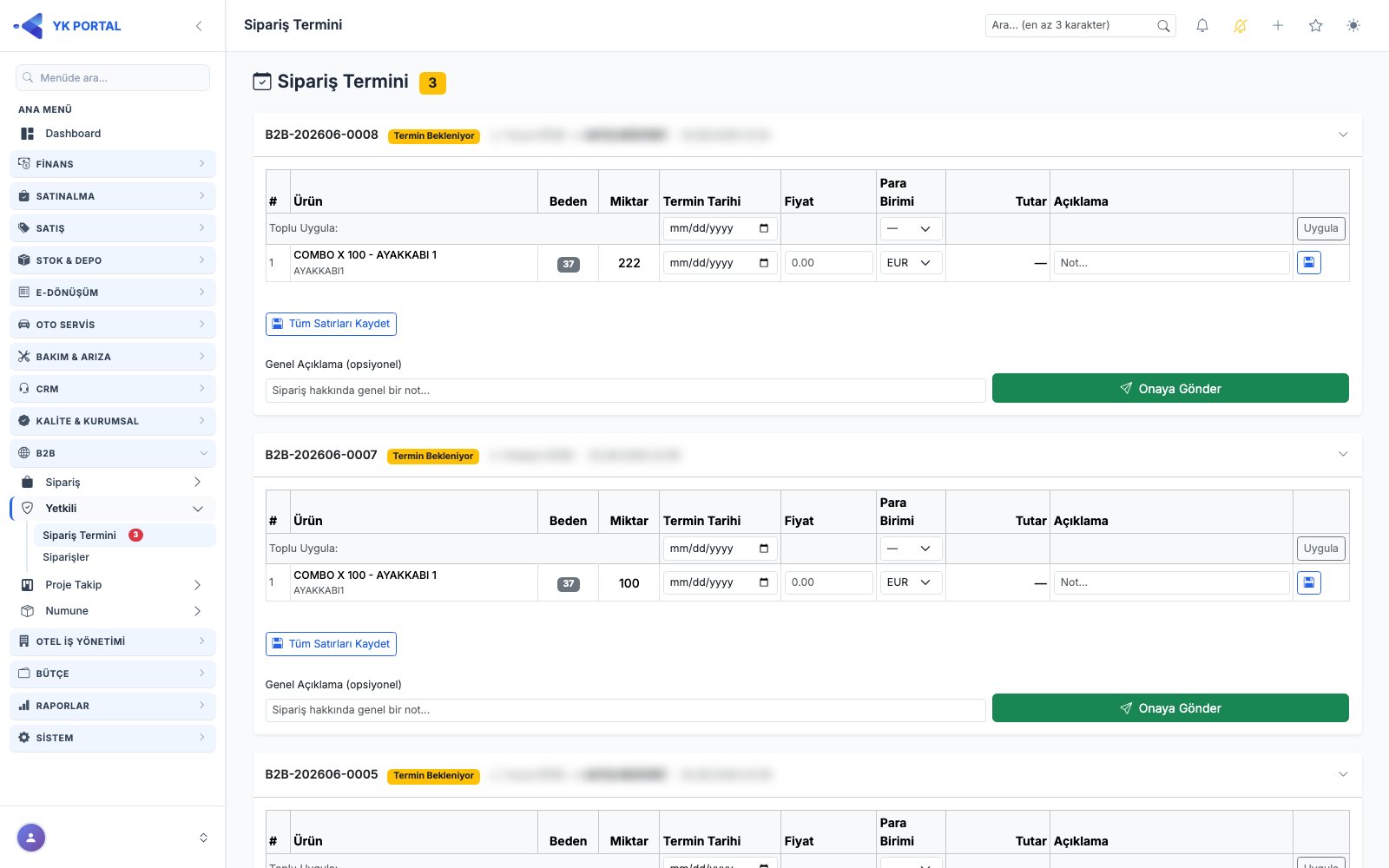This screenshot has height=868, width=1389.
Task: Click Tüm Satırları Kaydet for order 0007
Action: (x=331, y=644)
